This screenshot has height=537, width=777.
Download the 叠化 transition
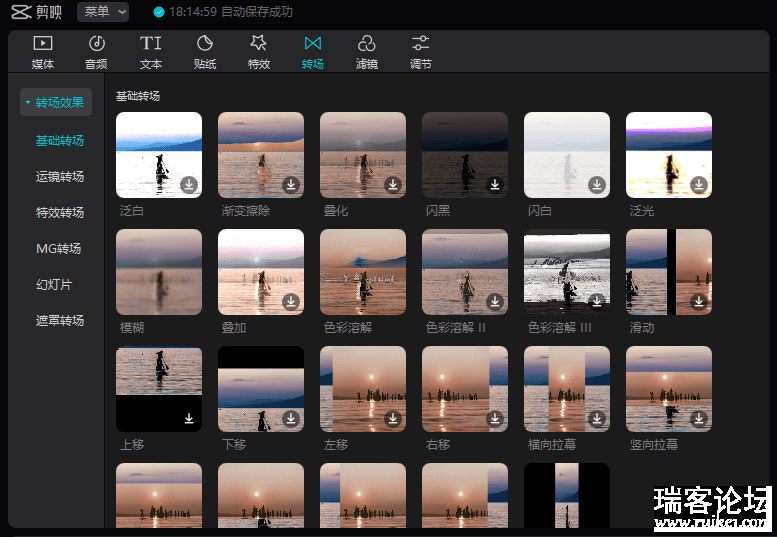click(x=393, y=185)
